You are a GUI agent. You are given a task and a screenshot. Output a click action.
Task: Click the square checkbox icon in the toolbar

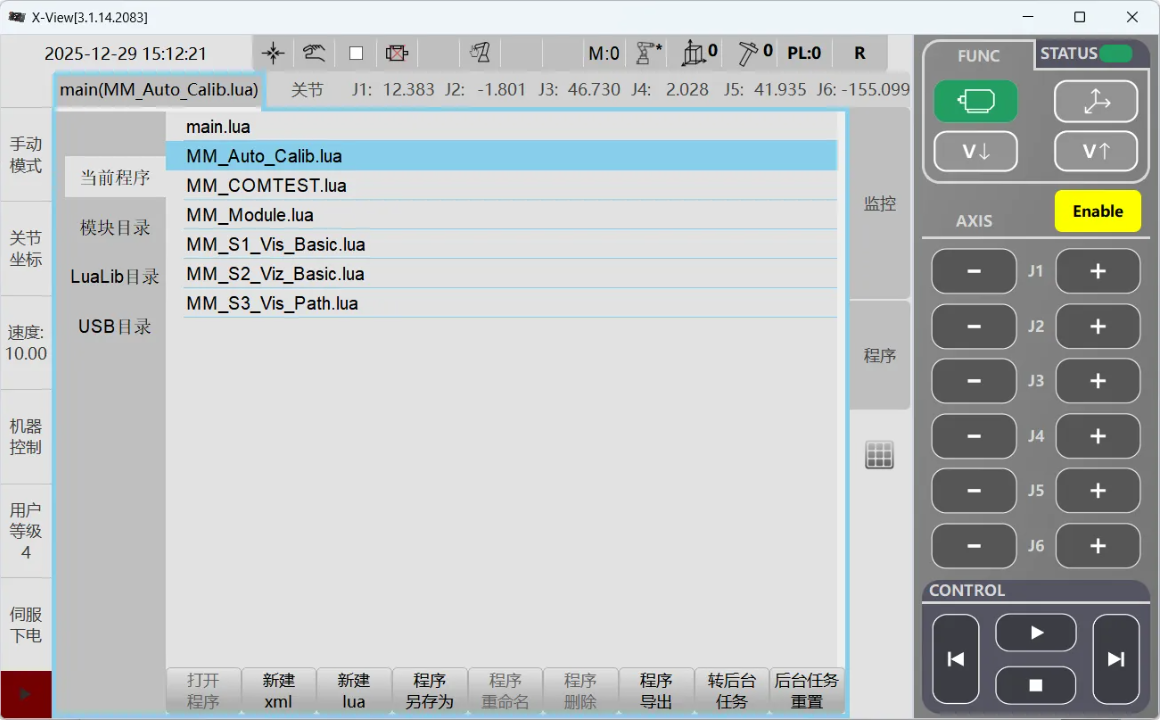(355, 52)
